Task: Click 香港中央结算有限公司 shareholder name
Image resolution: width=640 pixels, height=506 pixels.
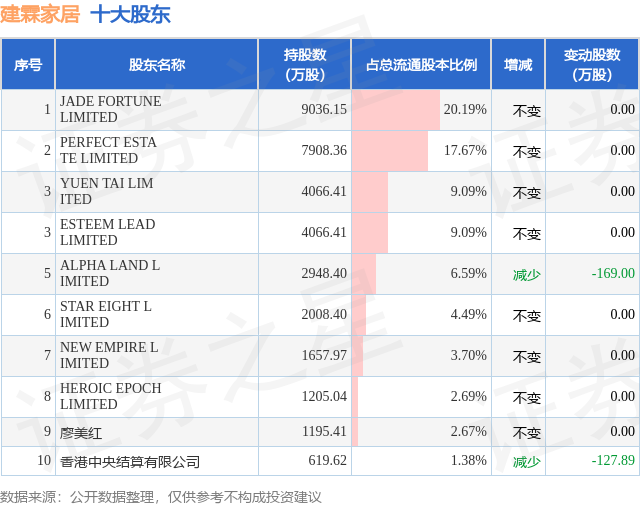Action: point(130,462)
